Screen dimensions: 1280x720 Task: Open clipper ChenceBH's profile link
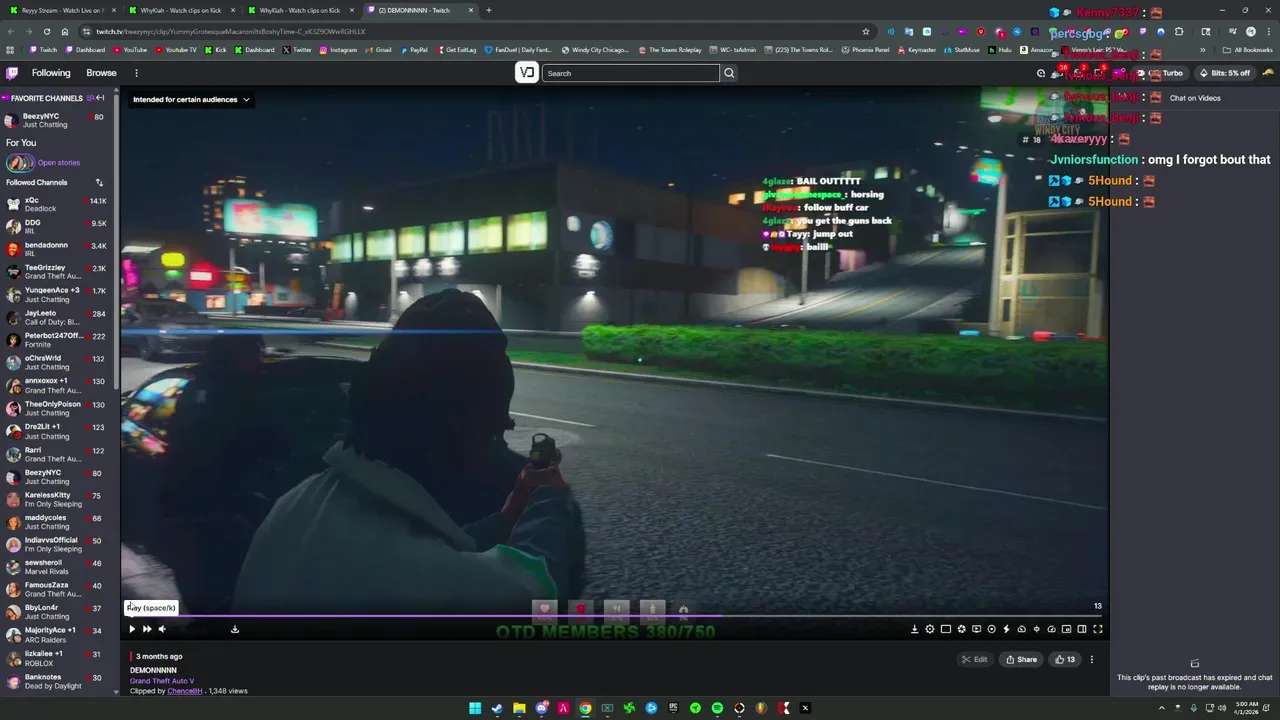coord(185,691)
